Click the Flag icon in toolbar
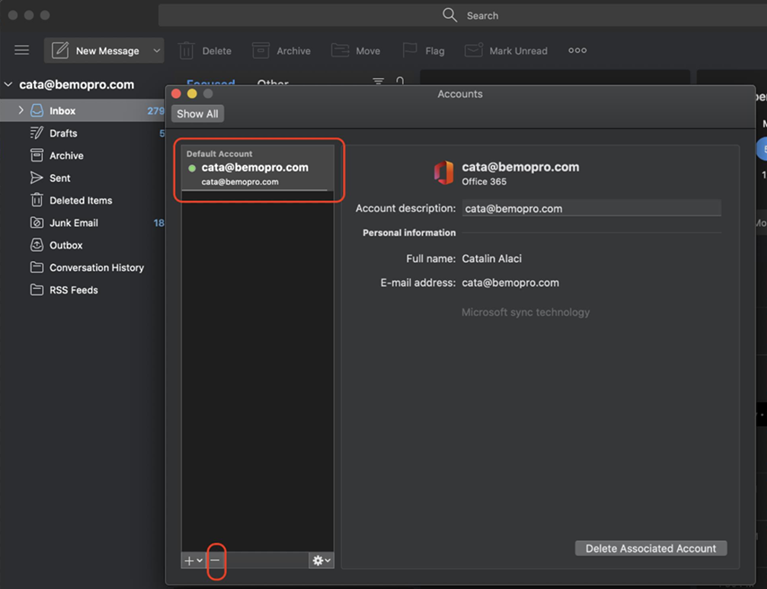The image size is (767, 589). [409, 50]
